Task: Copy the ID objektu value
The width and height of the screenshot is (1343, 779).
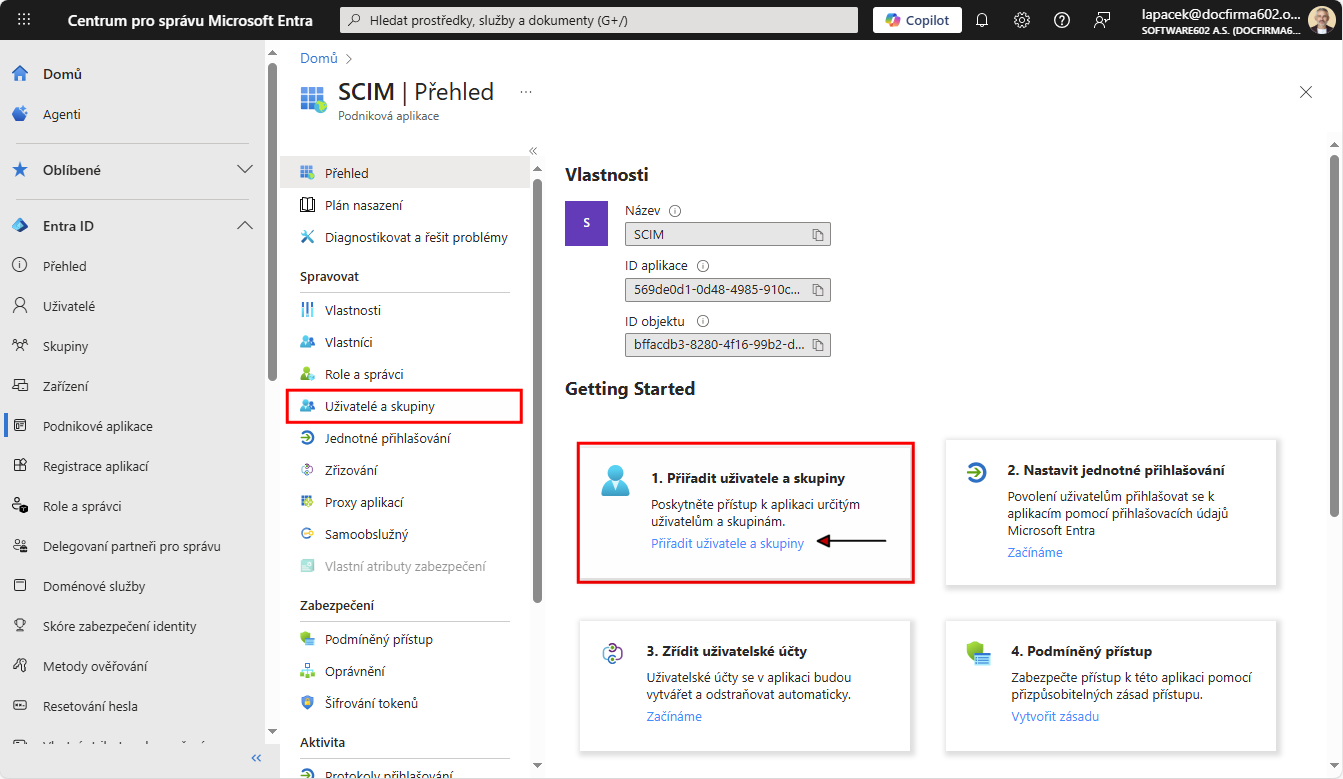Action: click(x=818, y=345)
